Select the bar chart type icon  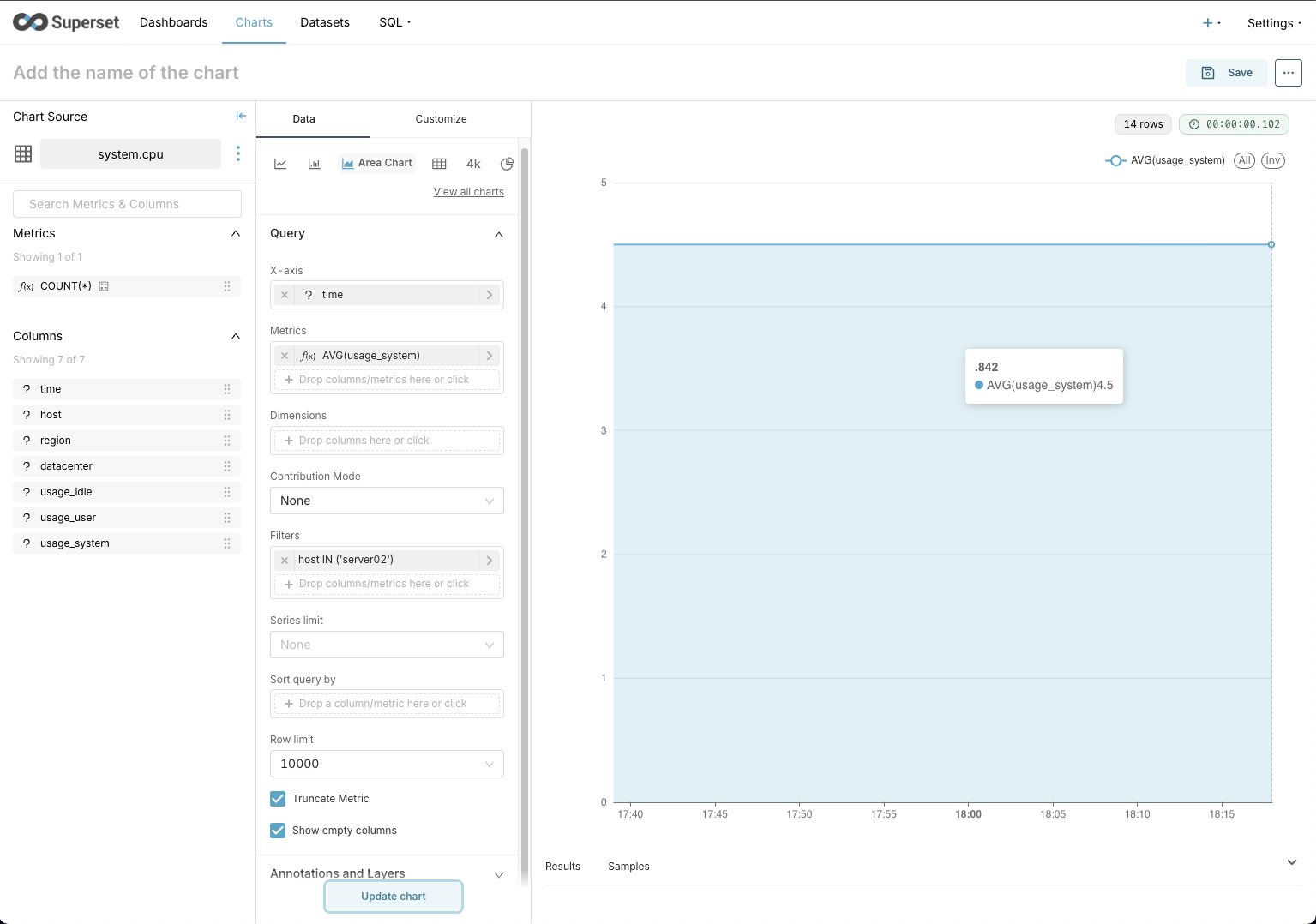click(314, 164)
